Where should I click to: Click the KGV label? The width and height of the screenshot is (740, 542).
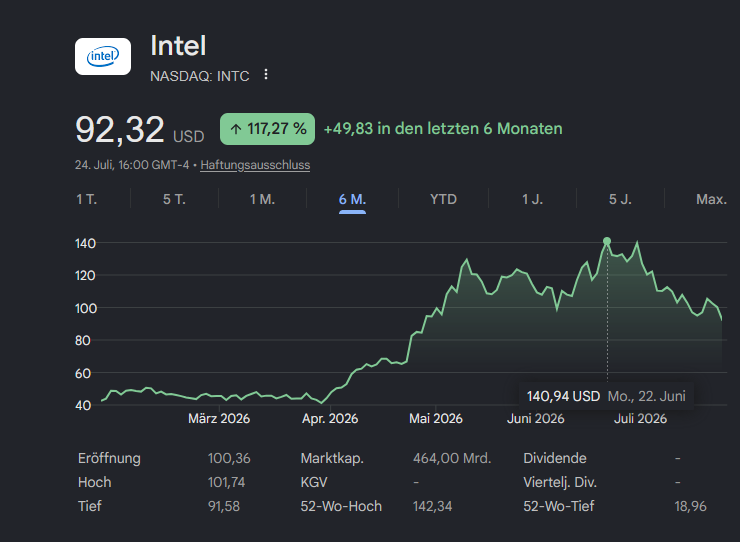tap(313, 483)
